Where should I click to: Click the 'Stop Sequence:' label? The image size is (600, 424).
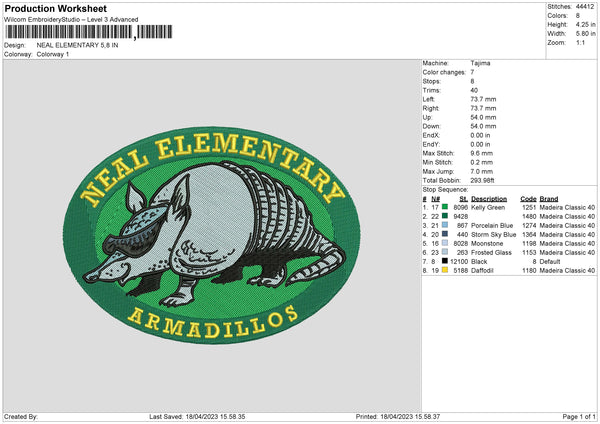[x=445, y=190]
